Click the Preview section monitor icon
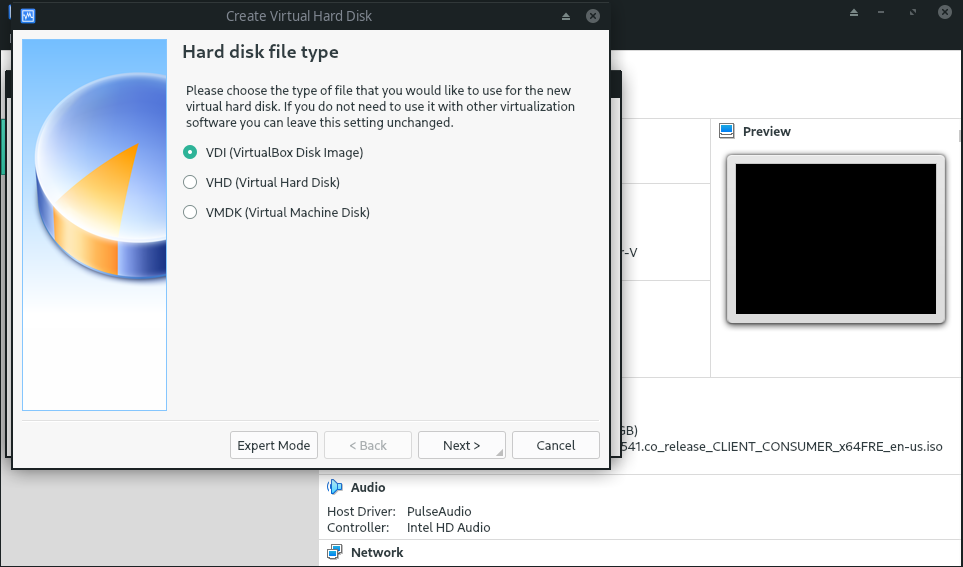 point(726,131)
